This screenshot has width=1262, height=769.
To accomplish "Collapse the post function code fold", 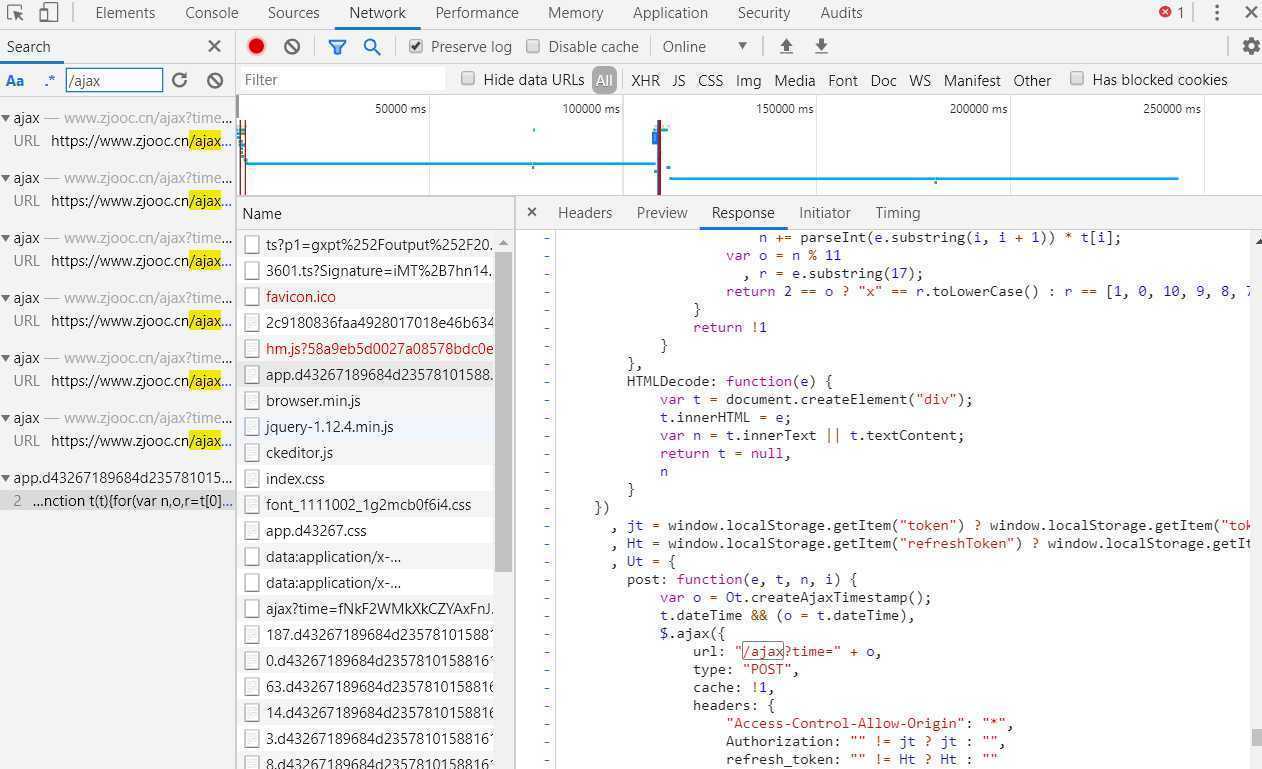I will tap(547, 580).
